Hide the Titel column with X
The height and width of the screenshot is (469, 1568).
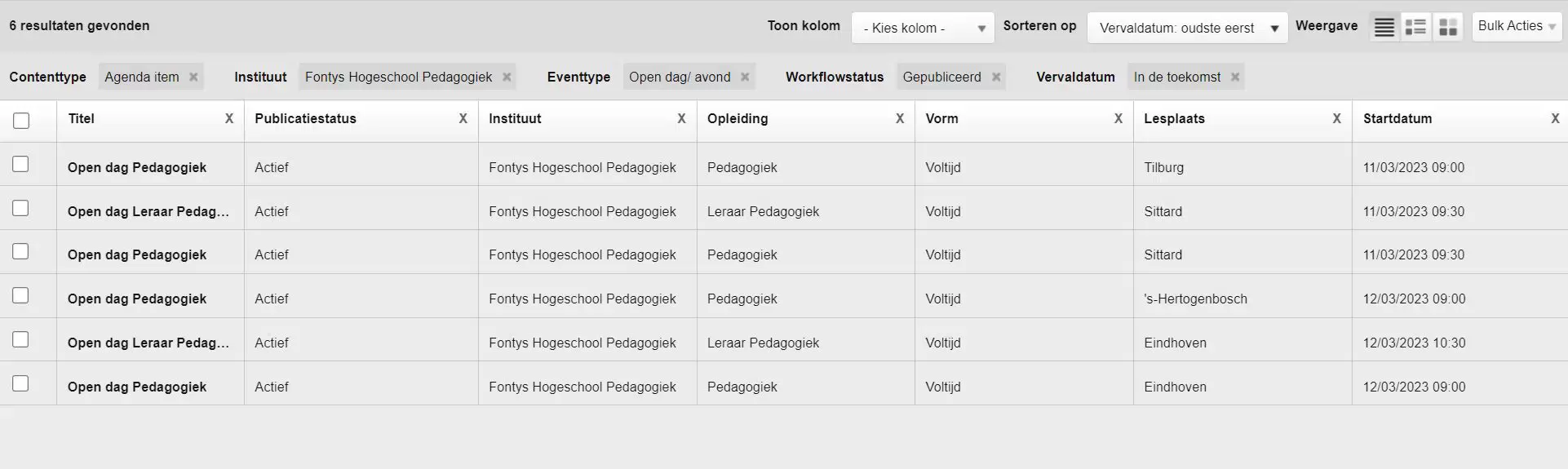pos(229,119)
